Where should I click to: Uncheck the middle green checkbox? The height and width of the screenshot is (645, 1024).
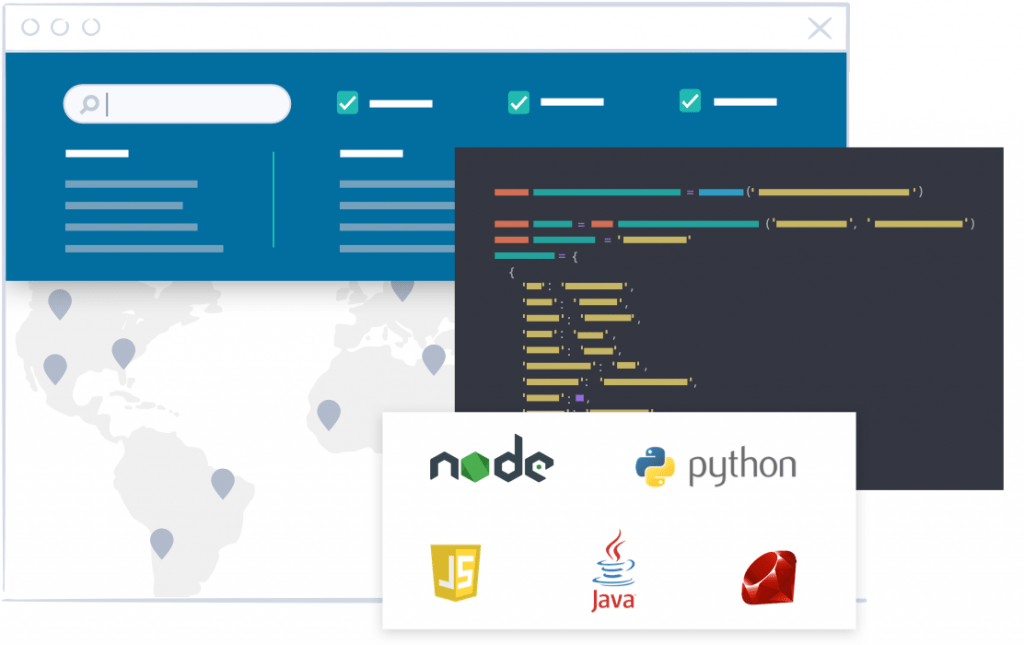click(518, 102)
